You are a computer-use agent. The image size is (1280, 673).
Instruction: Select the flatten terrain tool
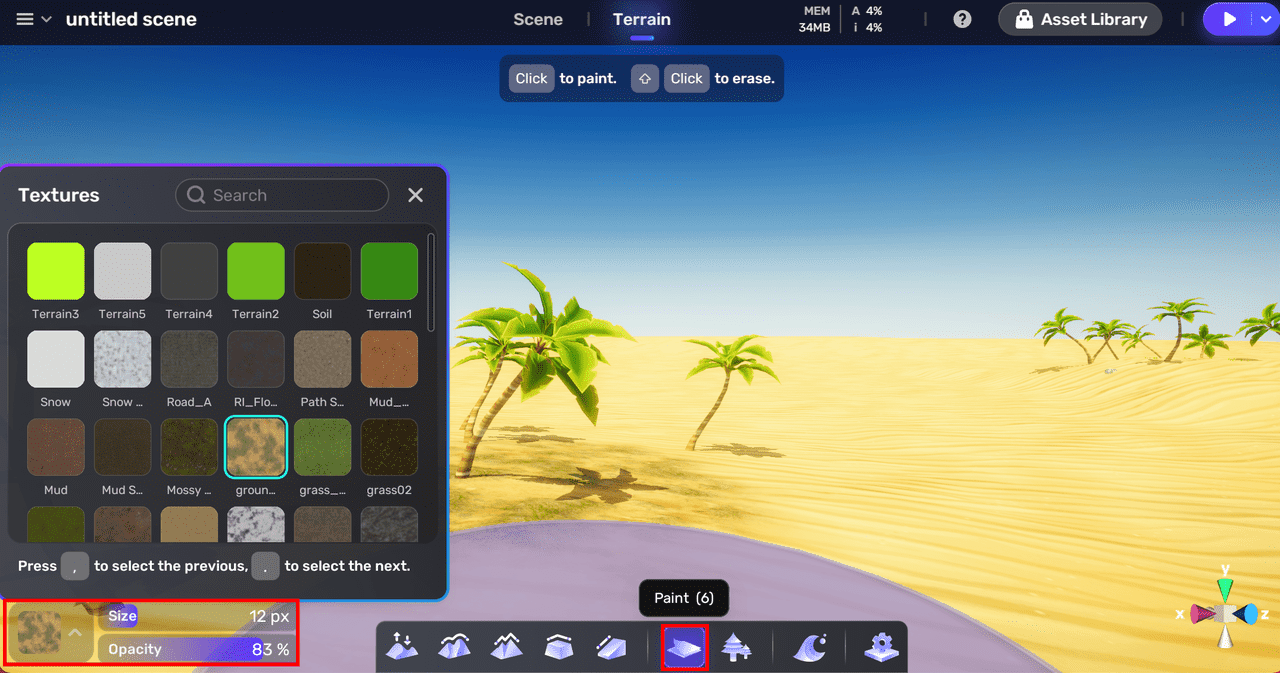click(558, 647)
